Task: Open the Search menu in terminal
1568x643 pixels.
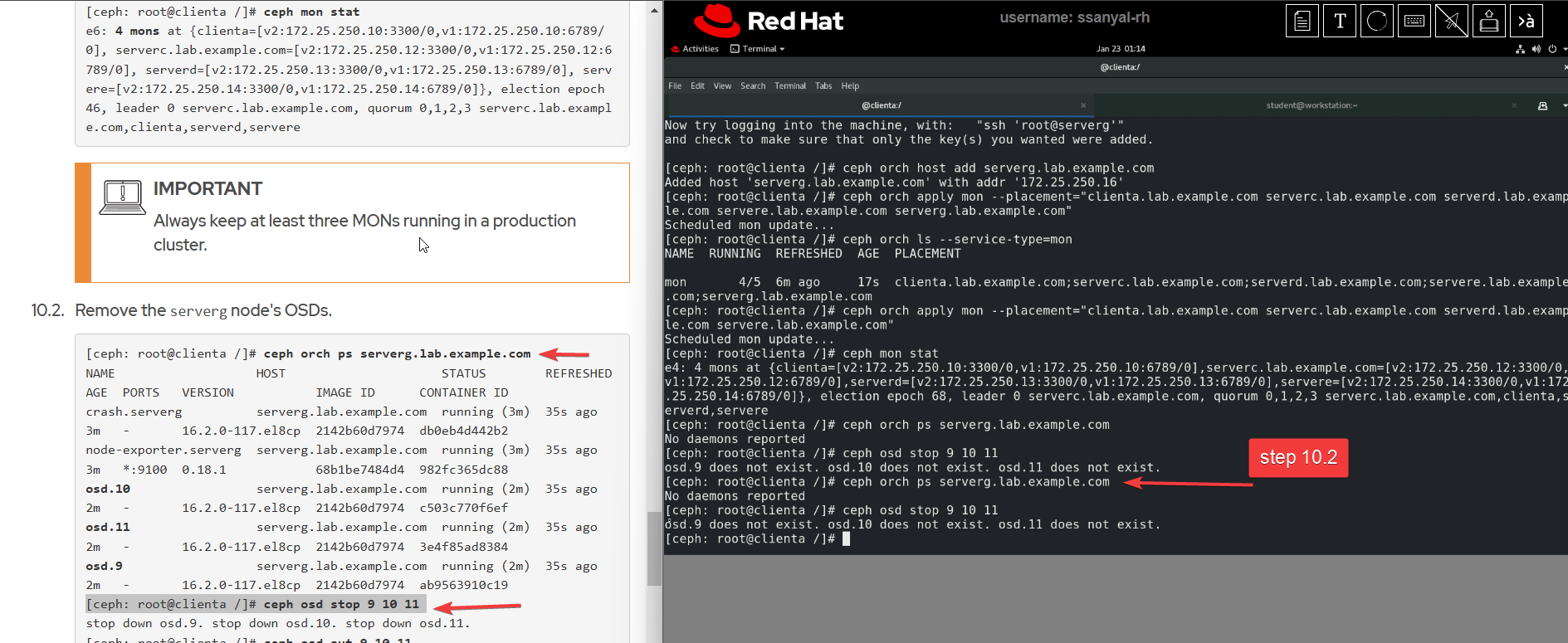Action: pos(753,85)
